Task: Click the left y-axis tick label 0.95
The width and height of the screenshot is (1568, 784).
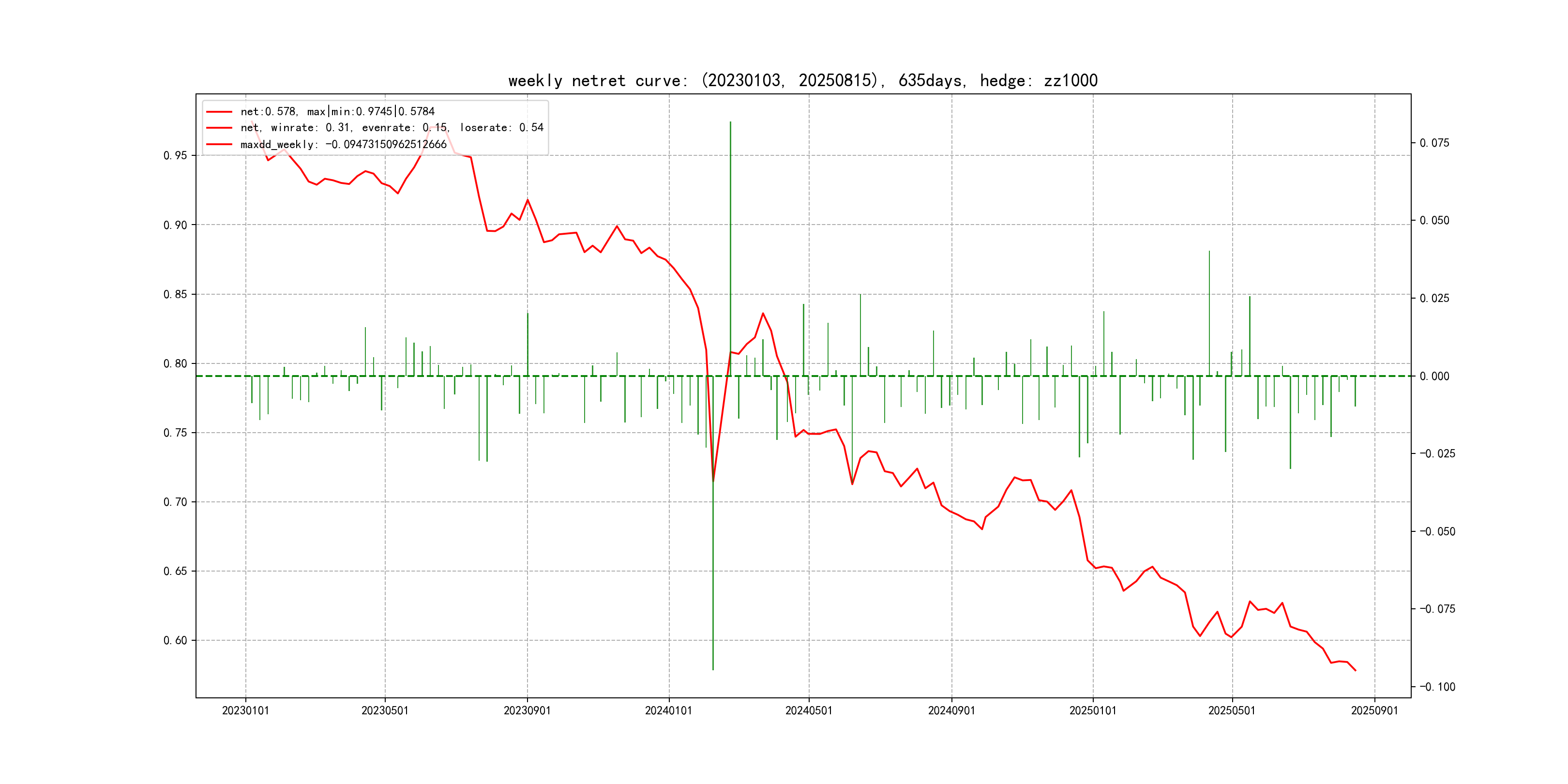Action: tap(175, 156)
